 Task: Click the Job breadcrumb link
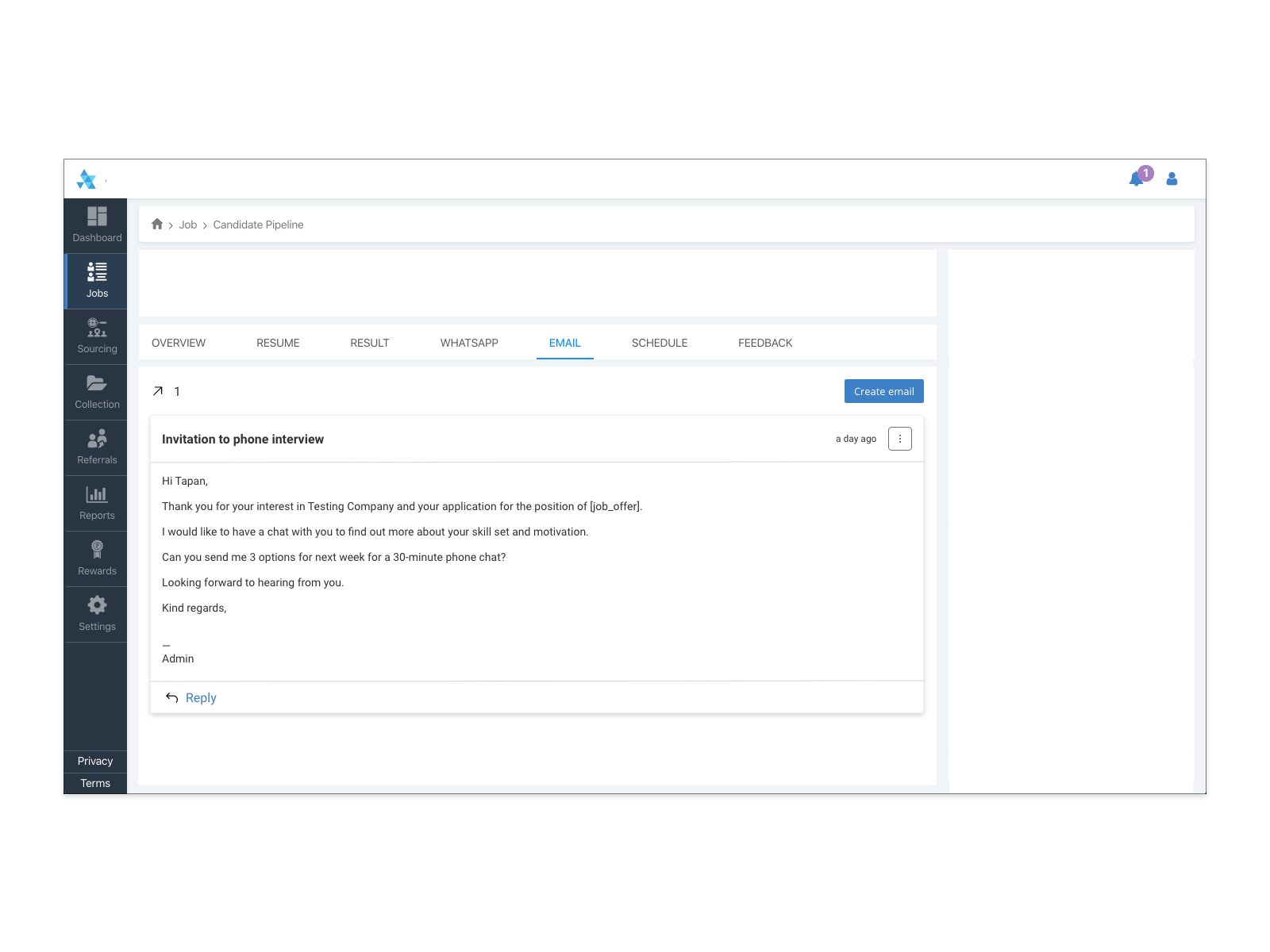click(x=187, y=225)
